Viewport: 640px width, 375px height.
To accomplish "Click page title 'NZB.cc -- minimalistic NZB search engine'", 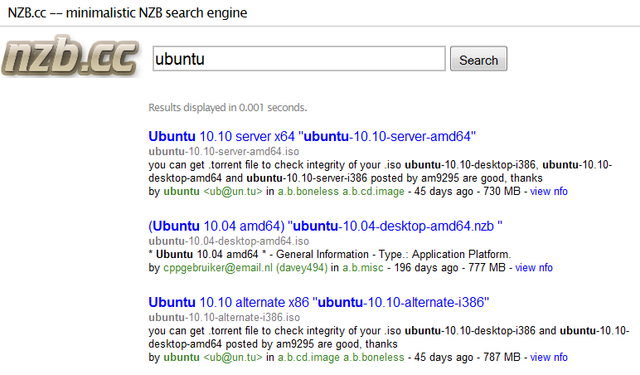I will [x=127, y=13].
